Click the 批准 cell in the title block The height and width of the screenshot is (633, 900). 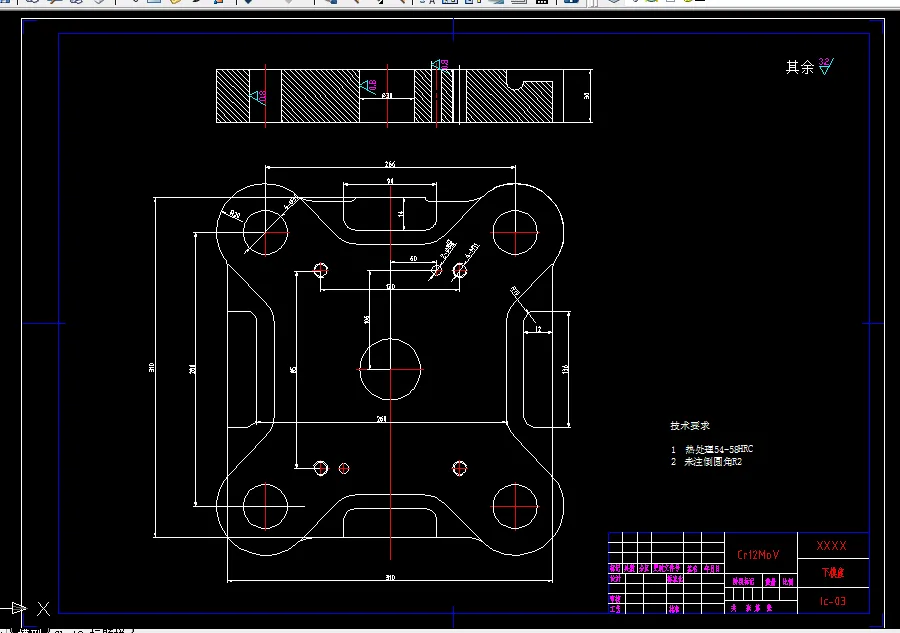[674, 609]
